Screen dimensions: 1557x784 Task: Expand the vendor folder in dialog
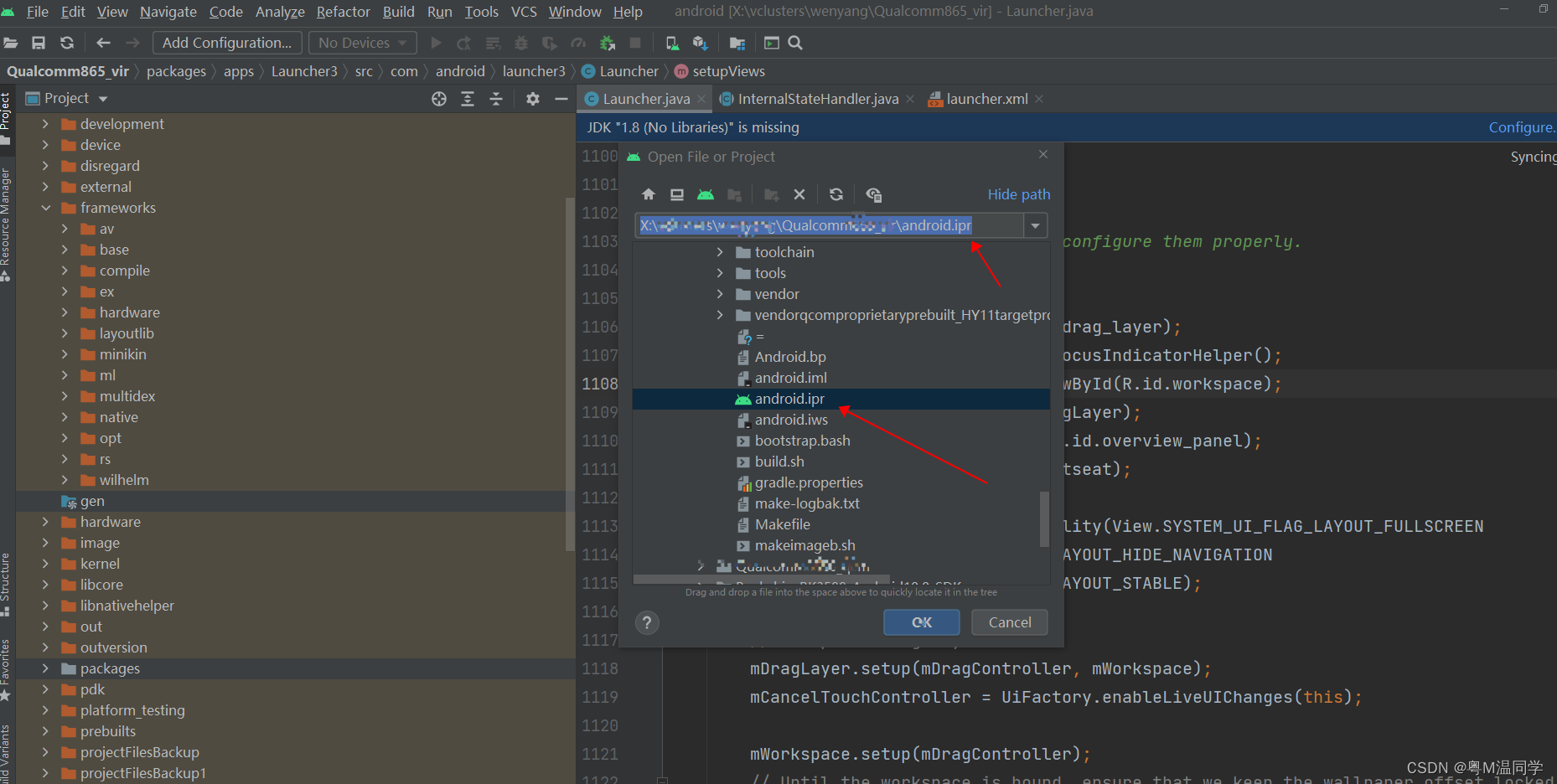click(x=719, y=294)
